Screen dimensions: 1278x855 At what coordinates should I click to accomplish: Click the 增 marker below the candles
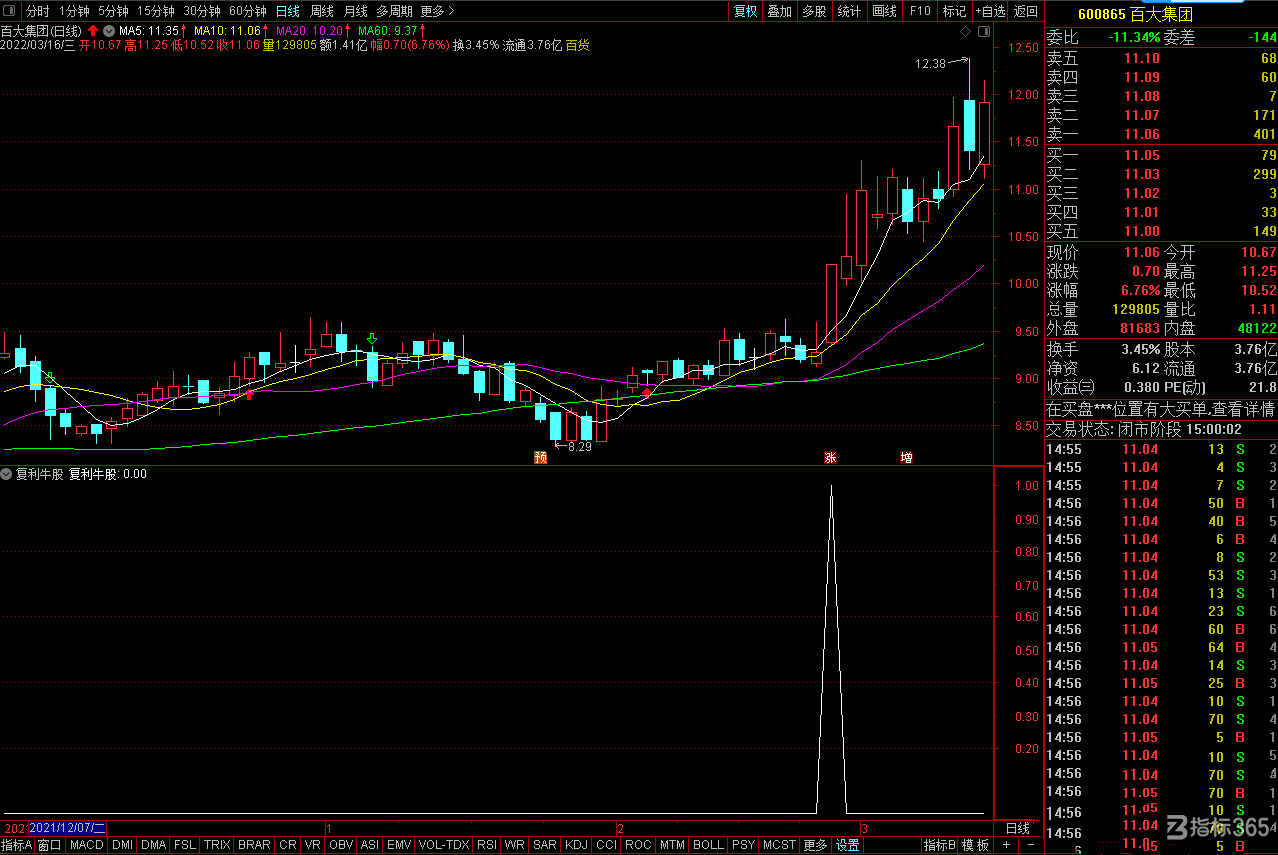point(906,458)
